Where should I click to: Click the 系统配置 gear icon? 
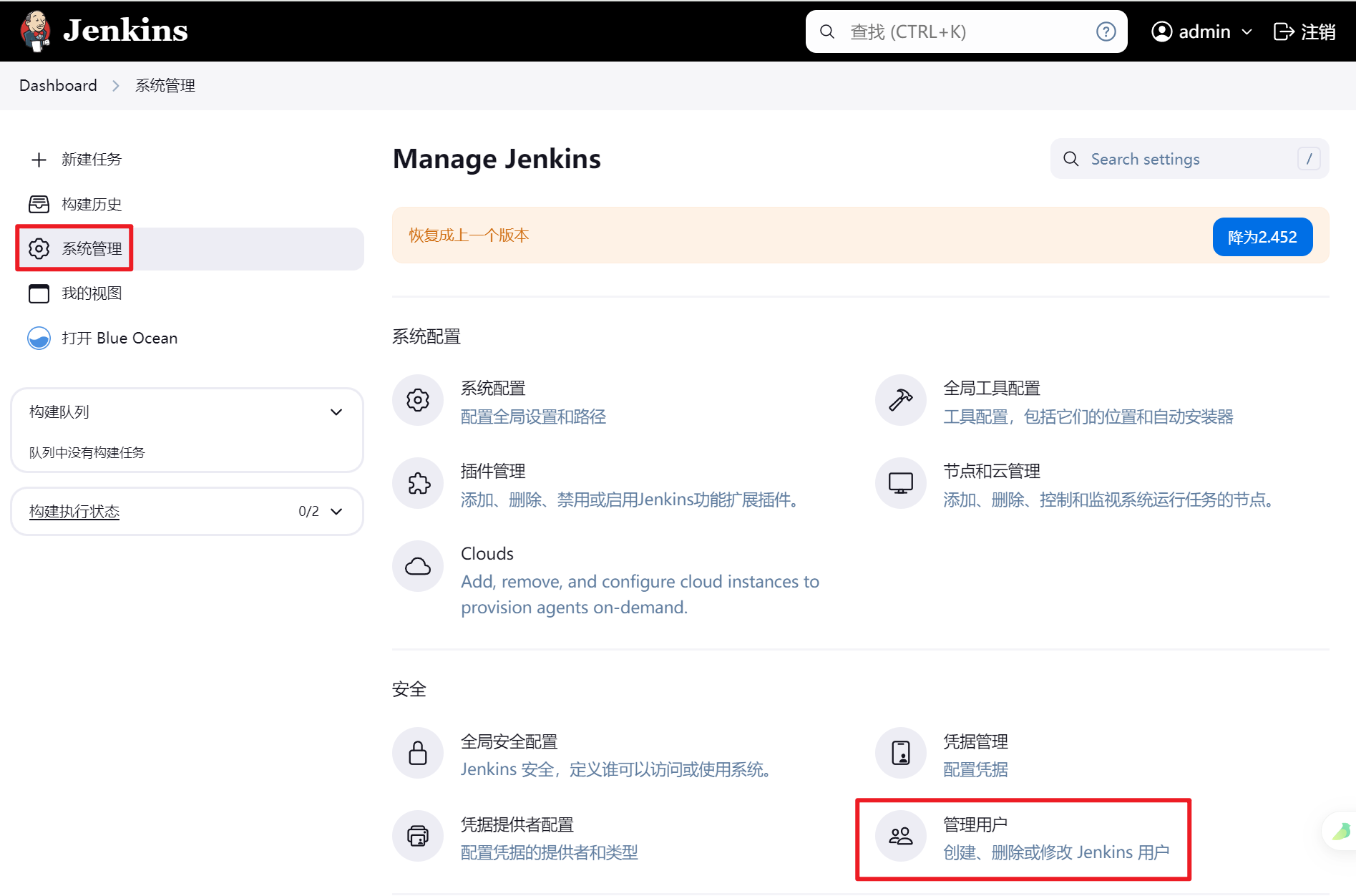tap(418, 400)
